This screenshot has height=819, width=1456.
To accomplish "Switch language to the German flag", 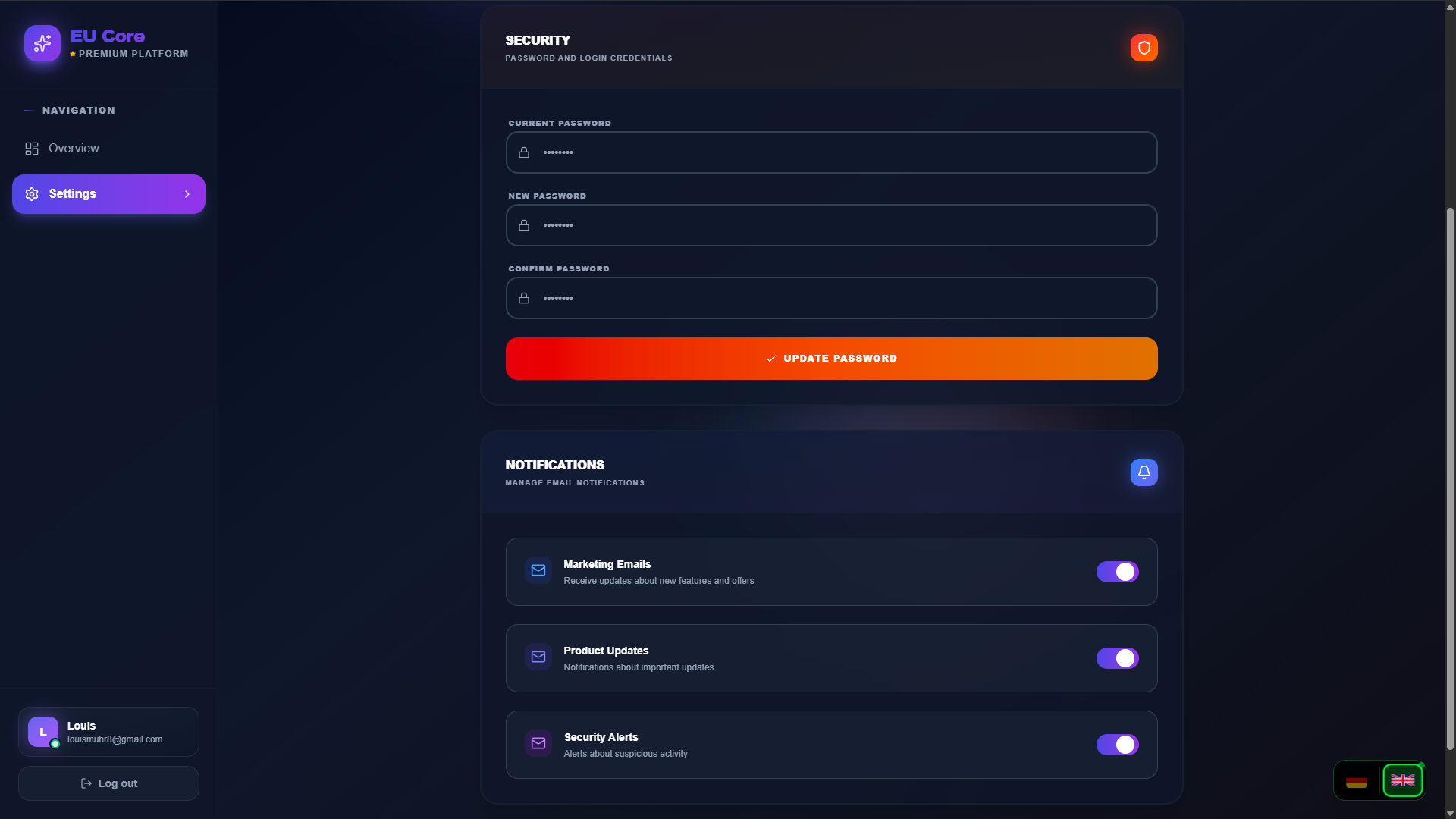I will tap(1357, 781).
